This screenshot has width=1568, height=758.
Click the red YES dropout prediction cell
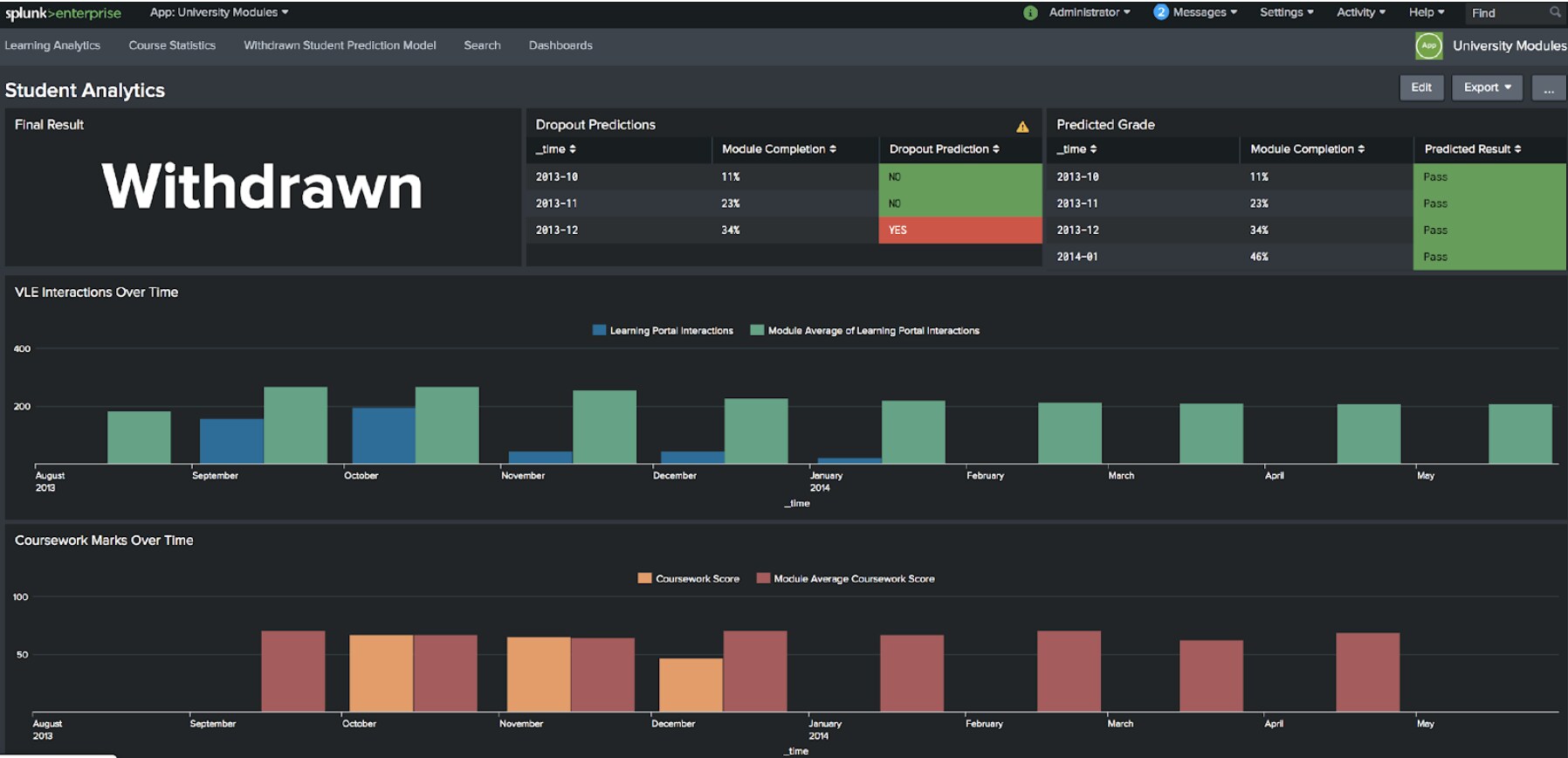[x=959, y=230]
